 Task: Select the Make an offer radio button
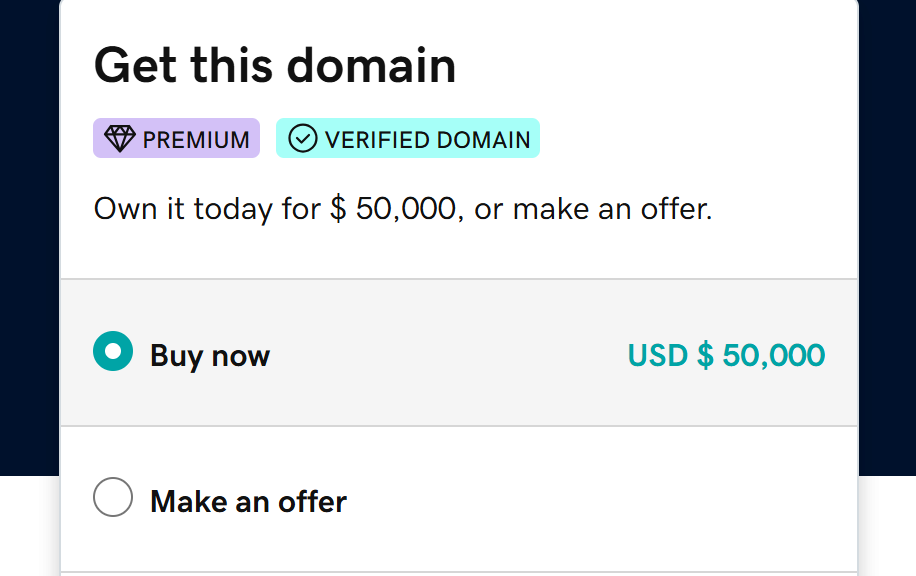(x=113, y=497)
